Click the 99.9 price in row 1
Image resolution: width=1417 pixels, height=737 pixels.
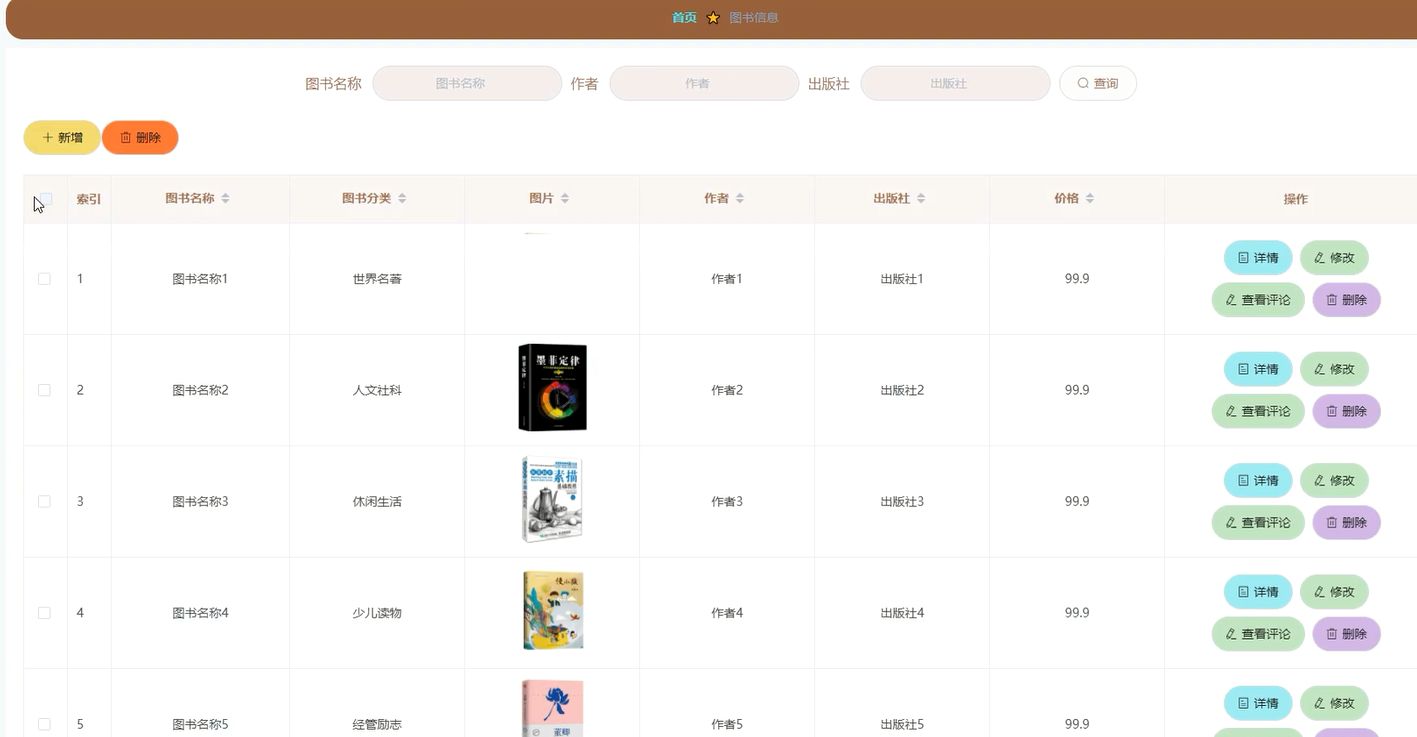(x=1077, y=279)
